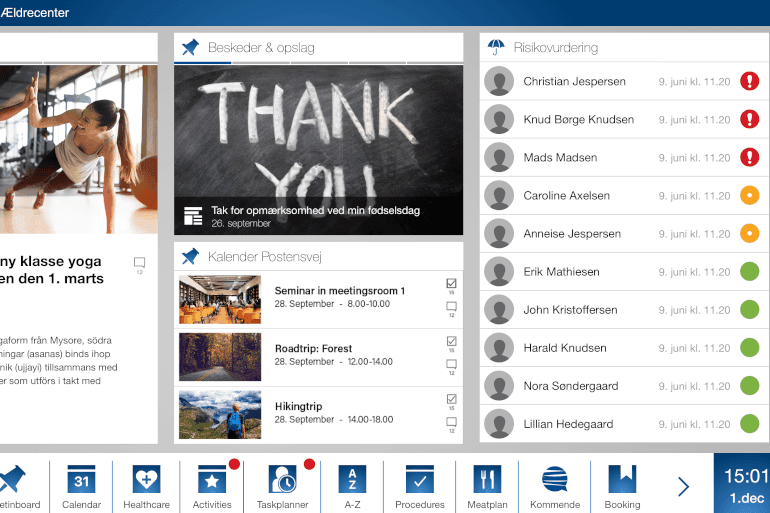The height and width of the screenshot is (513, 770).
Task: Expand more apps with right chevron arrow
Action: pyautogui.click(x=683, y=486)
